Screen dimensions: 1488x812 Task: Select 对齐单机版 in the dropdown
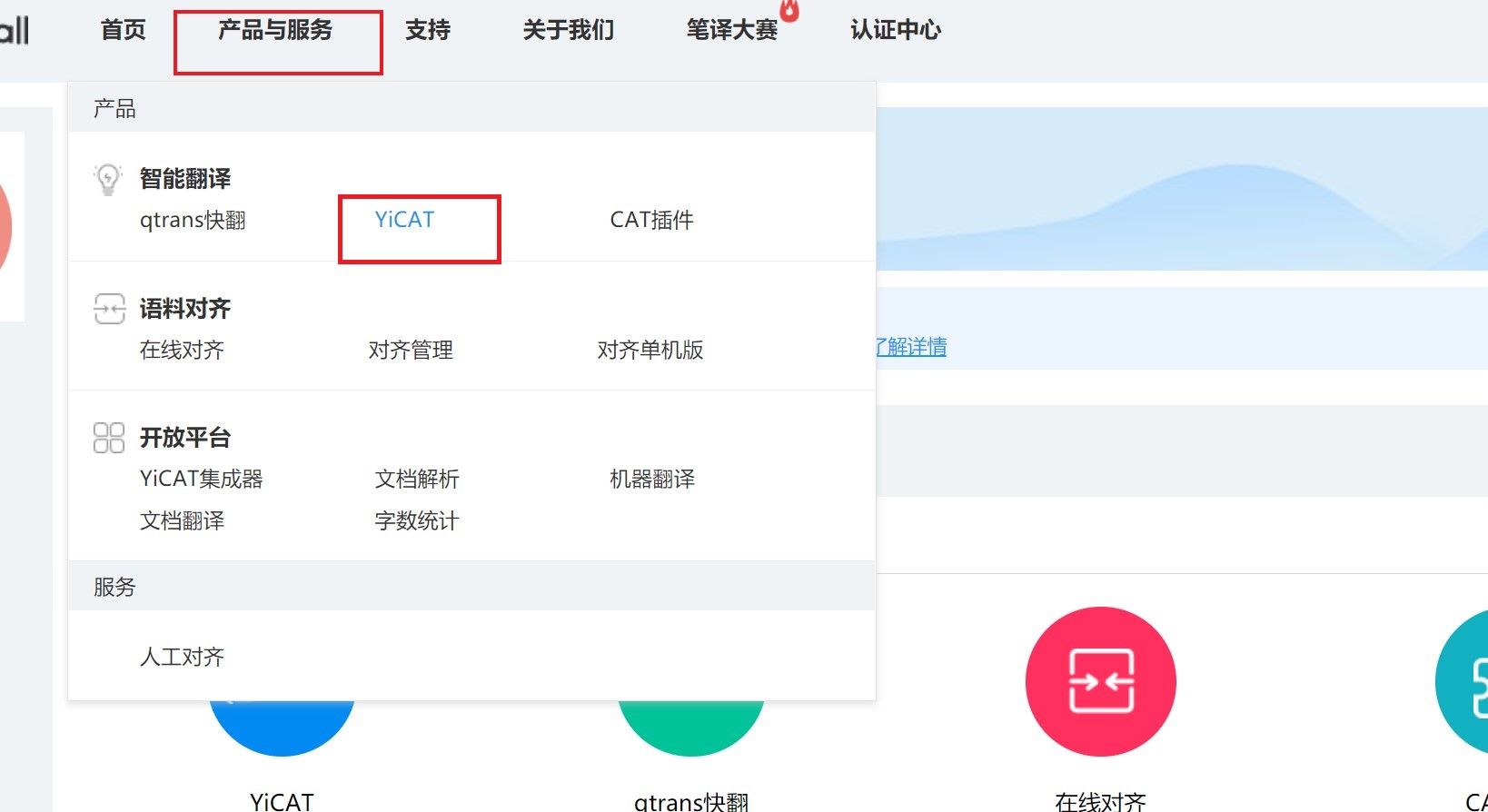650,350
